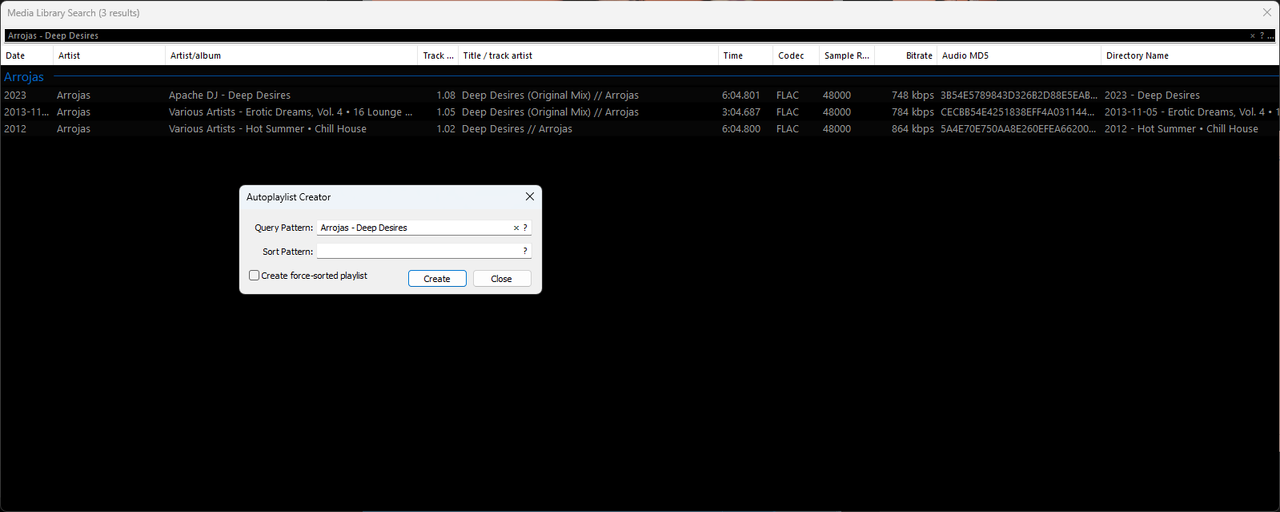Clear the Query Pattern field with its x icon
Image resolution: width=1280 pixels, height=512 pixels.
tap(516, 228)
